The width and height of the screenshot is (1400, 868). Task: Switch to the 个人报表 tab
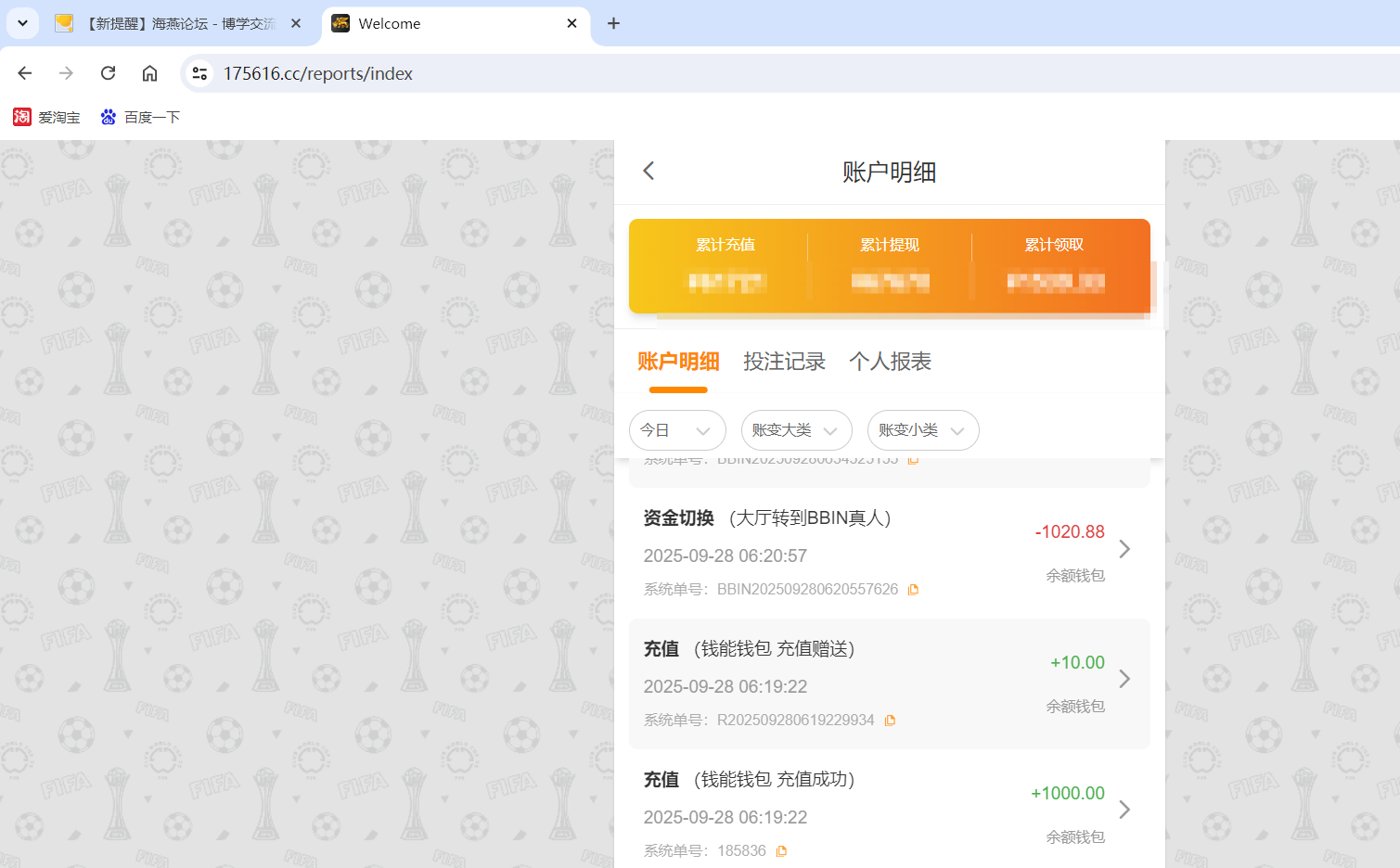point(889,362)
